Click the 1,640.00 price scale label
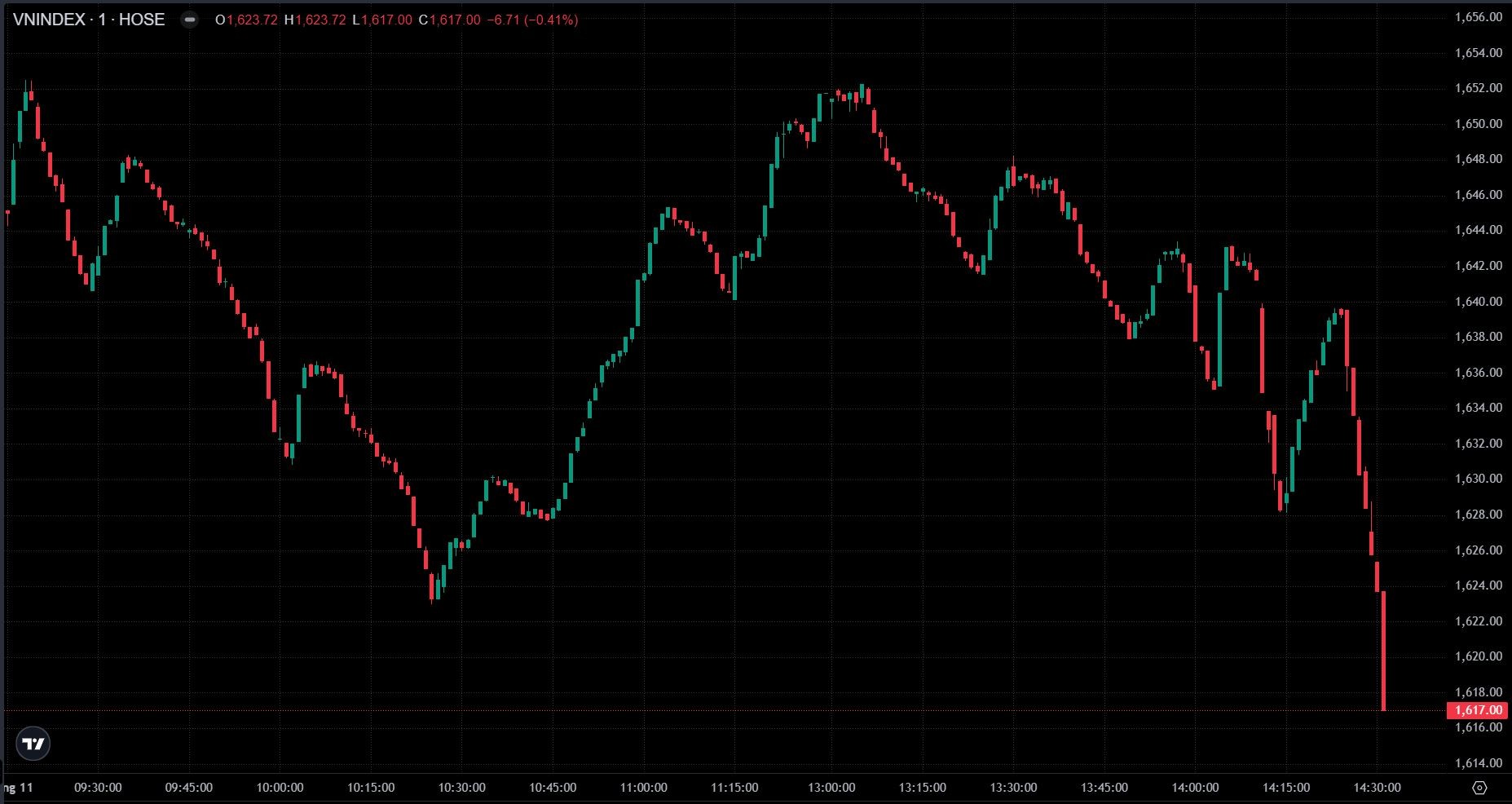 (x=1478, y=302)
